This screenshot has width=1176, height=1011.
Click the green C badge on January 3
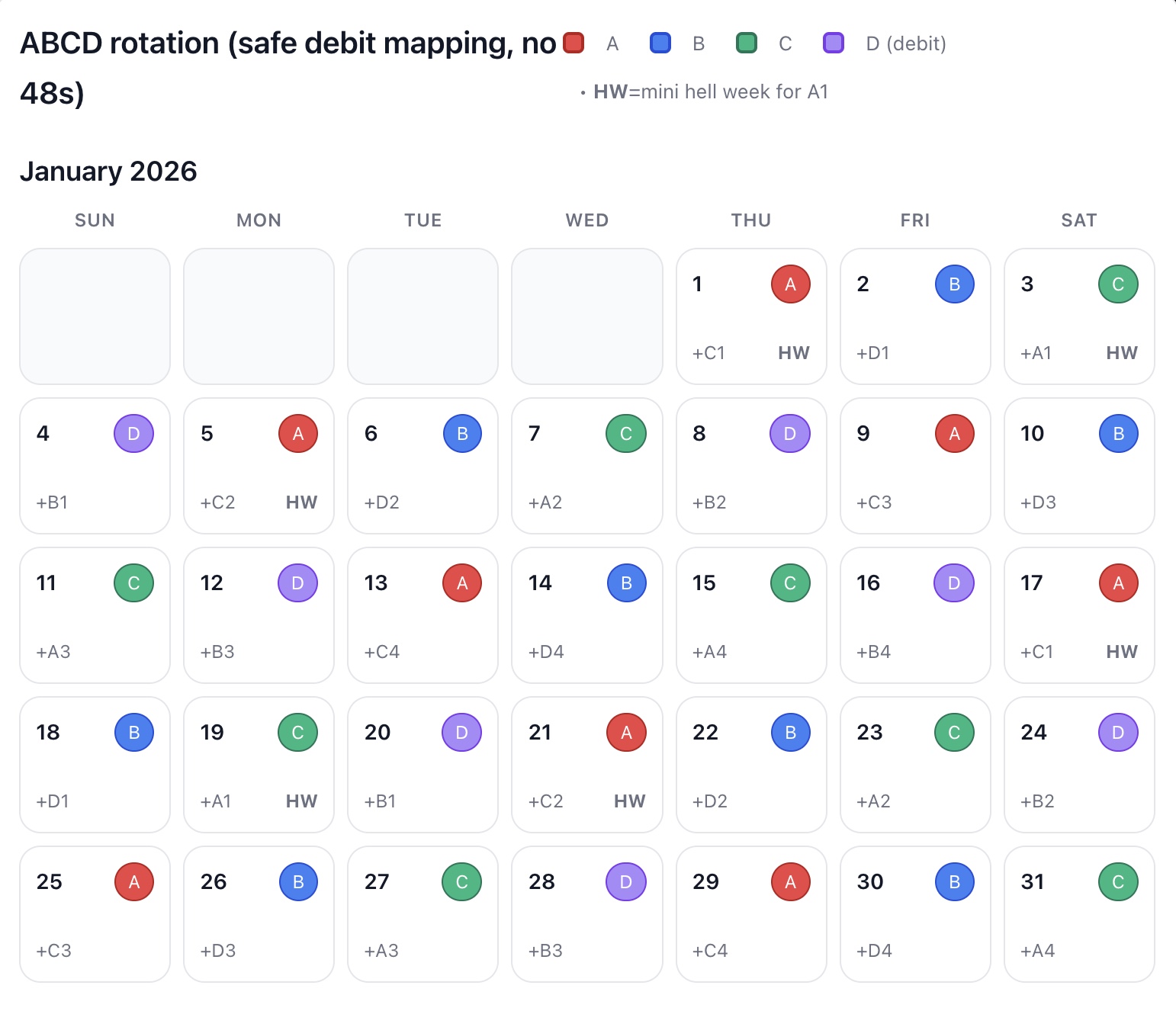[1118, 284]
